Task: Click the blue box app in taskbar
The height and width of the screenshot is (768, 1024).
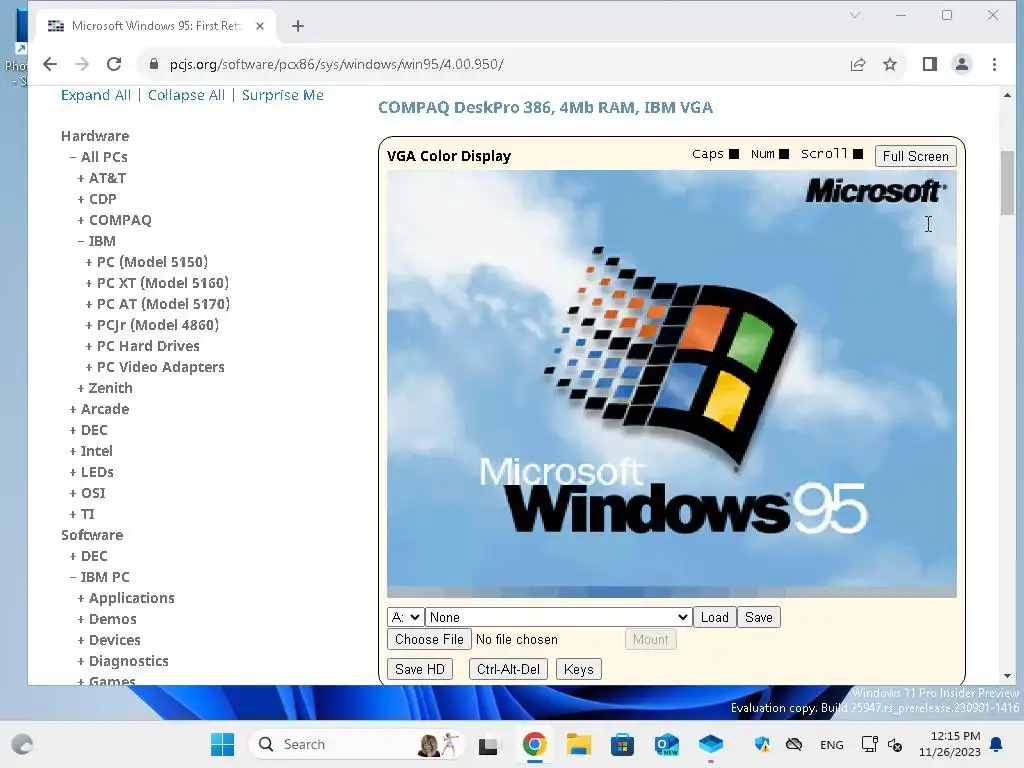Action: click(711, 744)
